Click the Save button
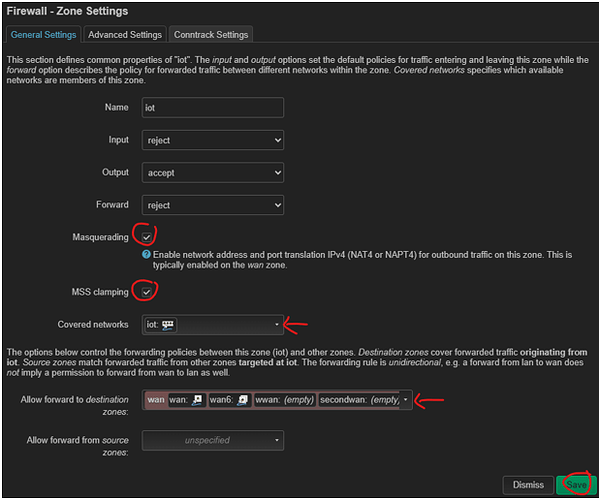Screen dimensions: 599x500 point(576,485)
